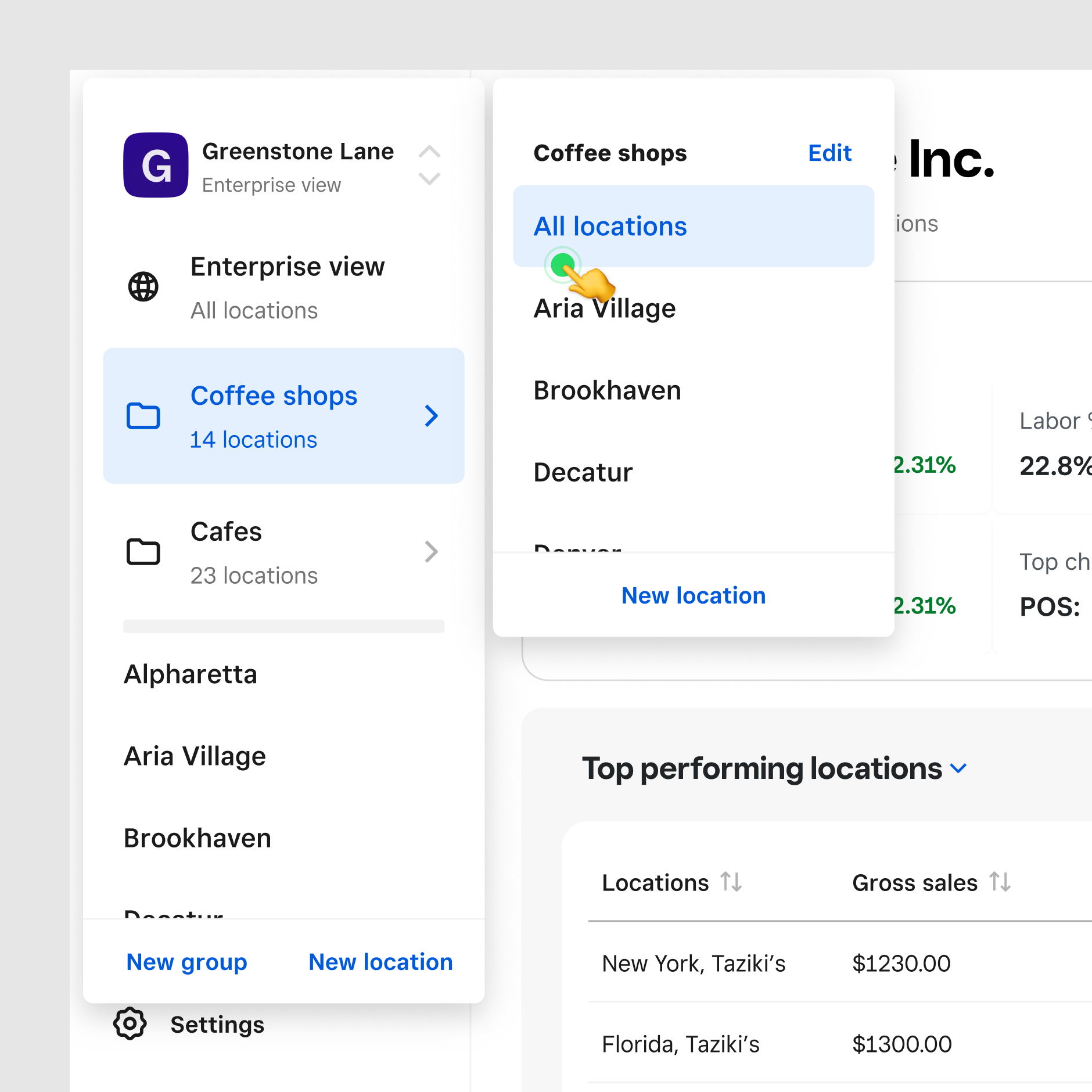This screenshot has height=1092, width=1092.
Task: Open the New York, Taziki's row
Action: click(x=694, y=963)
